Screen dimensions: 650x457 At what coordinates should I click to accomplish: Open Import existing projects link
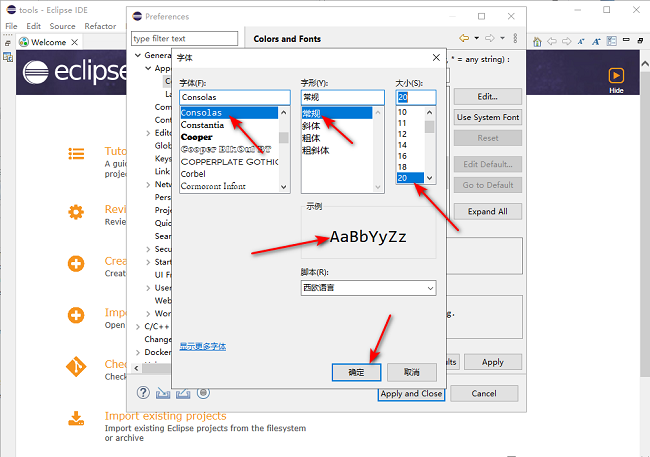click(165, 416)
